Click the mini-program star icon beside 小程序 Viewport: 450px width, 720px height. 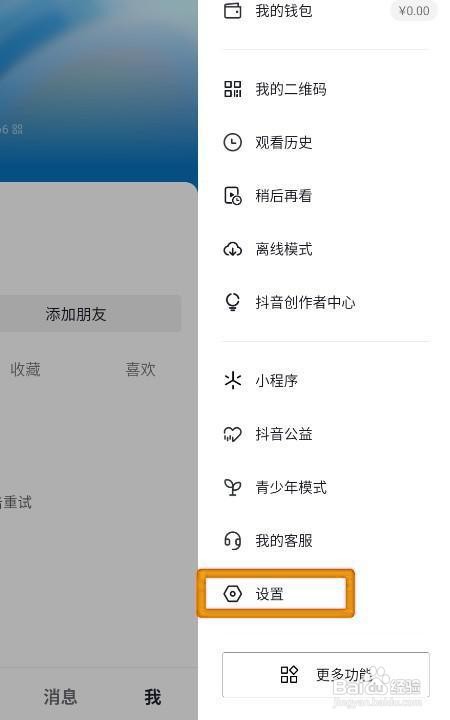(x=232, y=380)
